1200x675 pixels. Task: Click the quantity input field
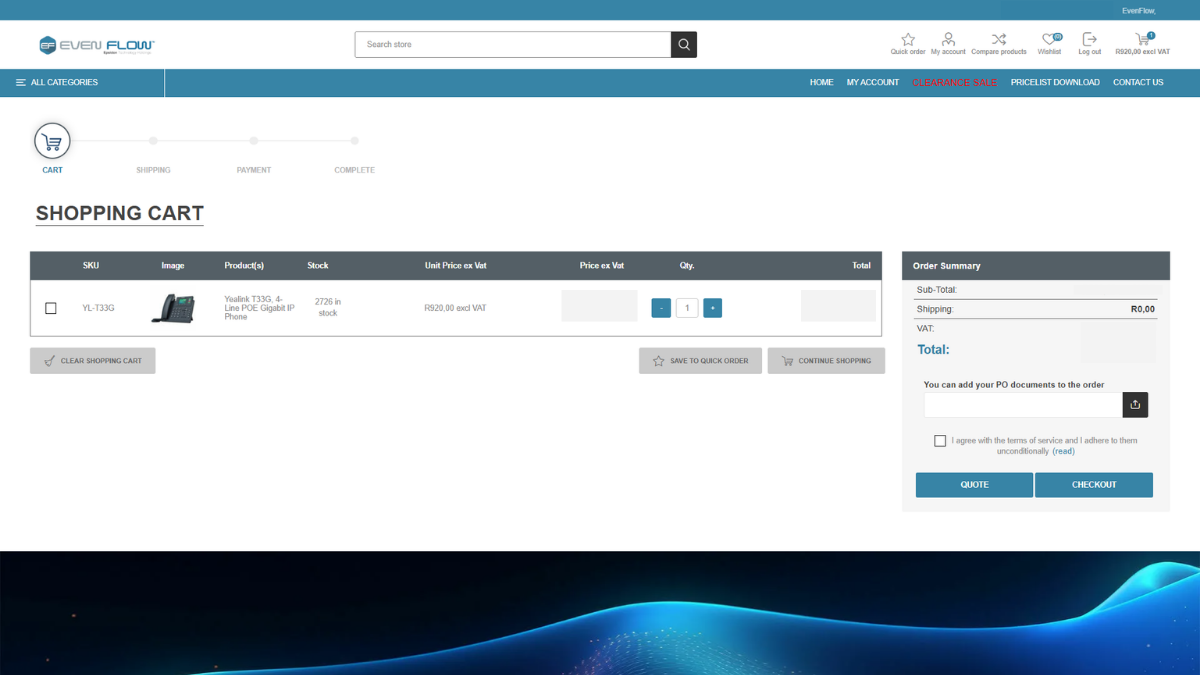(x=687, y=308)
